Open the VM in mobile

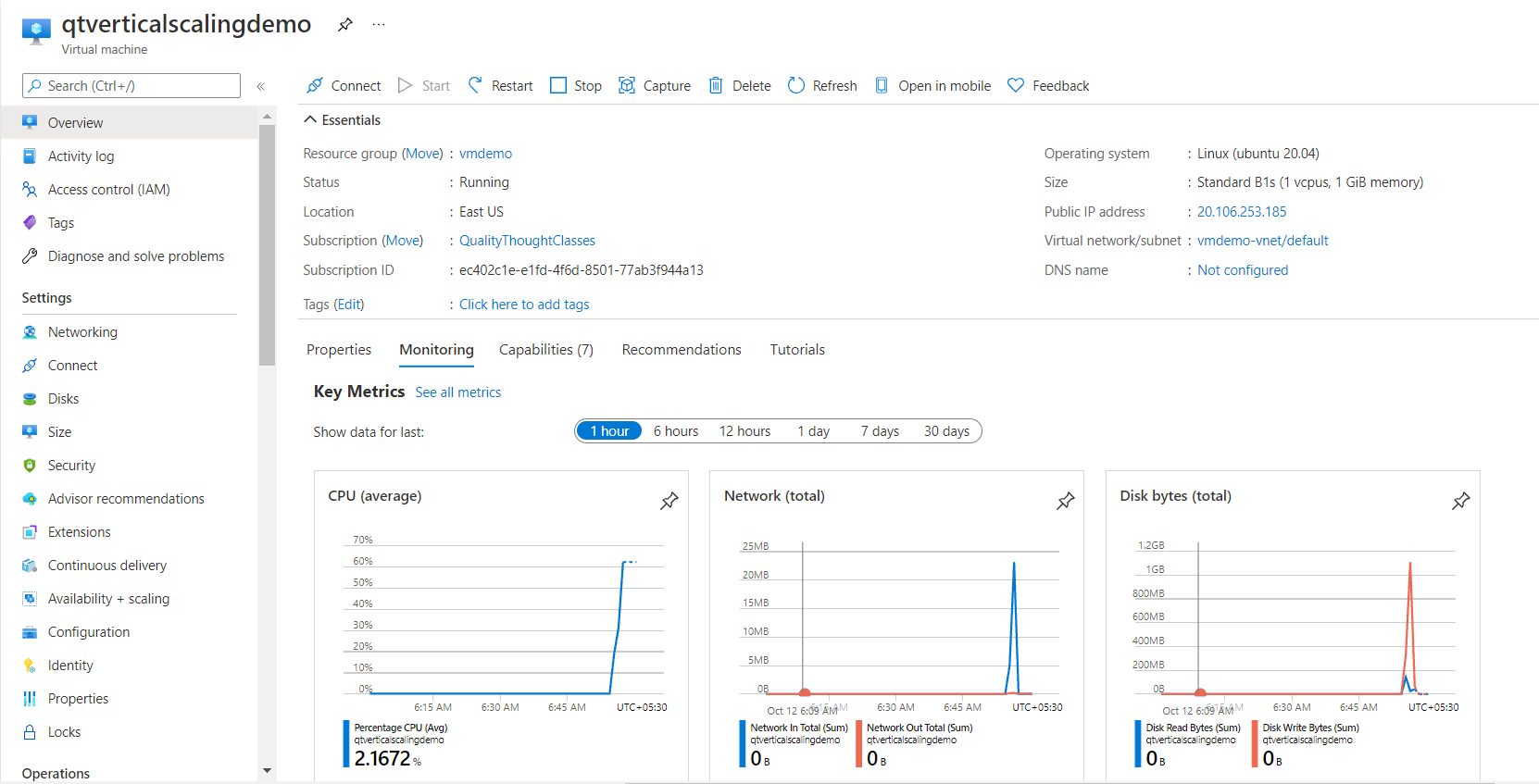click(x=932, y=86)
